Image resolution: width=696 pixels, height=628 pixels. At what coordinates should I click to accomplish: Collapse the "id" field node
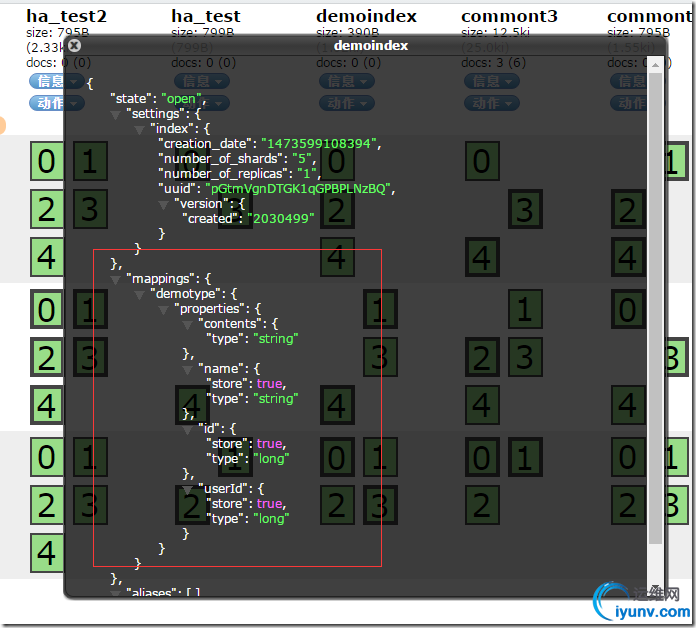187,430
